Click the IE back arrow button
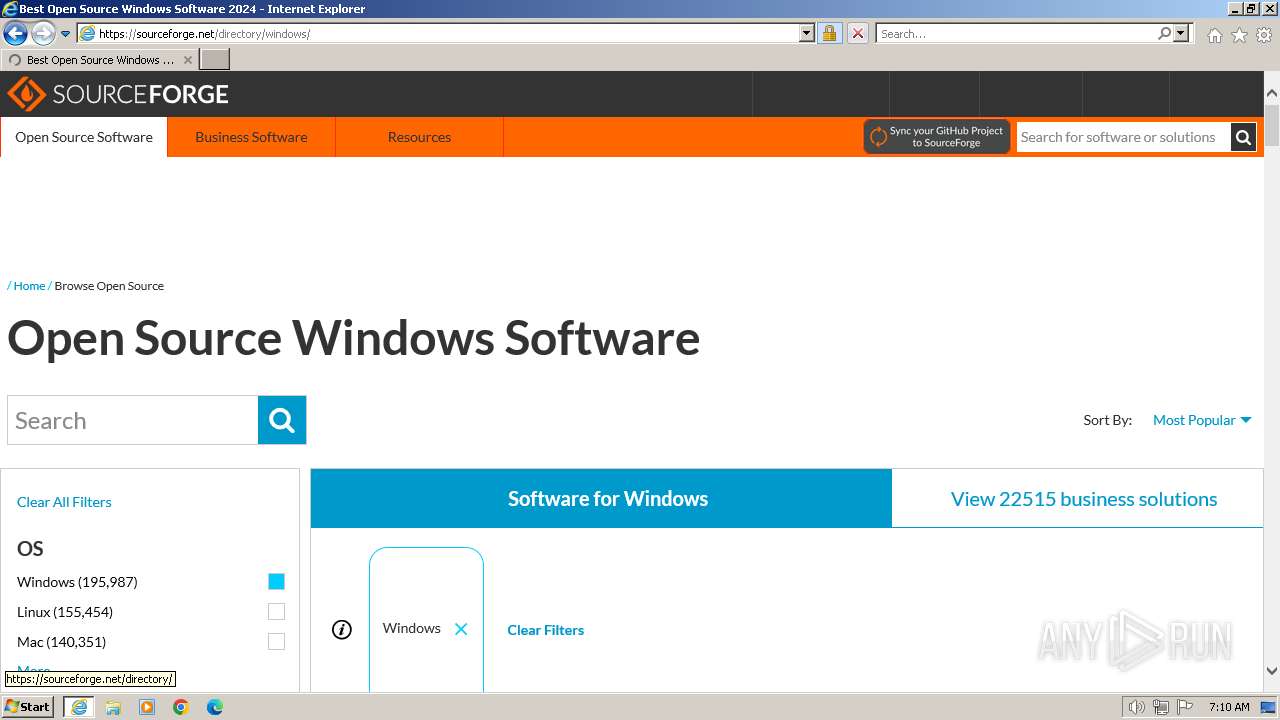Screen dimensions: 1280x720 (15, 33)
